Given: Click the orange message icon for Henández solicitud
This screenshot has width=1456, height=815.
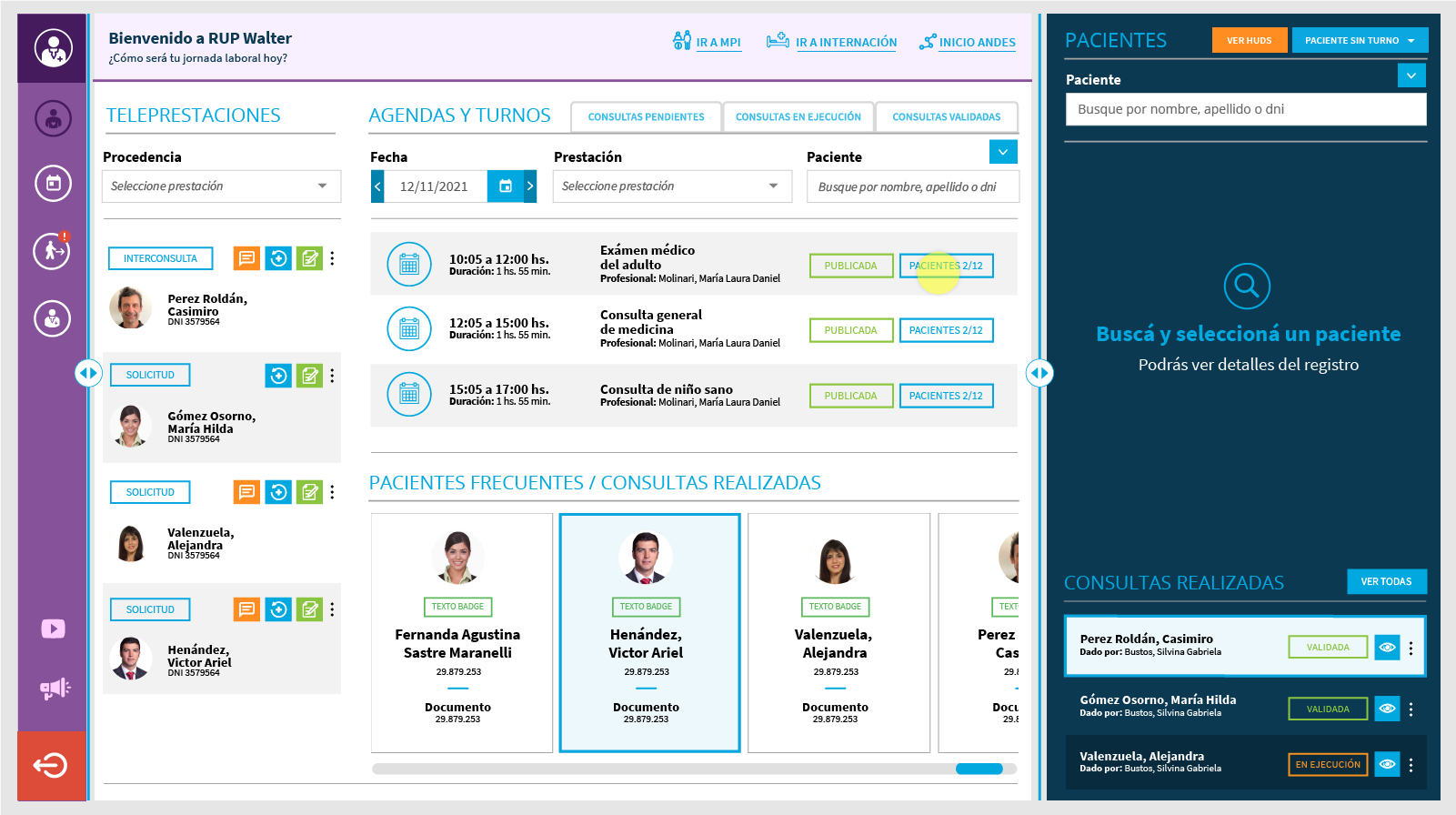Looking at the screenshot, I should 246,609.
